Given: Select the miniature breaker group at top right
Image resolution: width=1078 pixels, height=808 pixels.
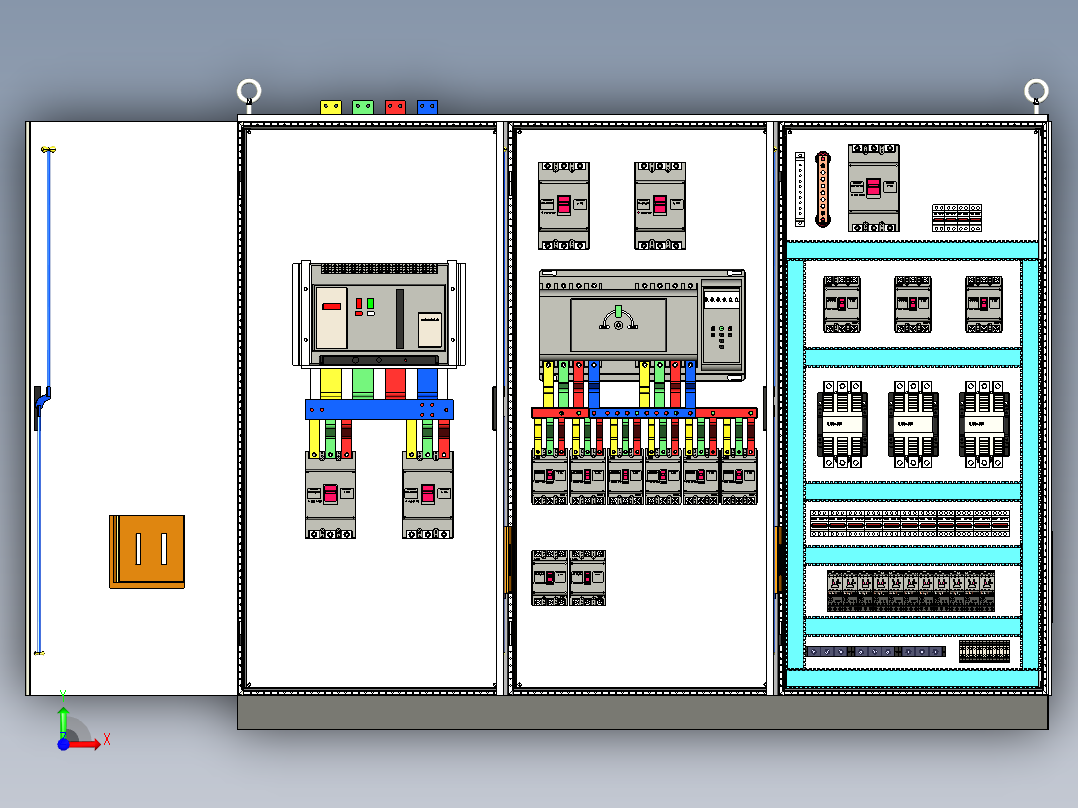Looking at the screenshot, I should click(956, 217).
